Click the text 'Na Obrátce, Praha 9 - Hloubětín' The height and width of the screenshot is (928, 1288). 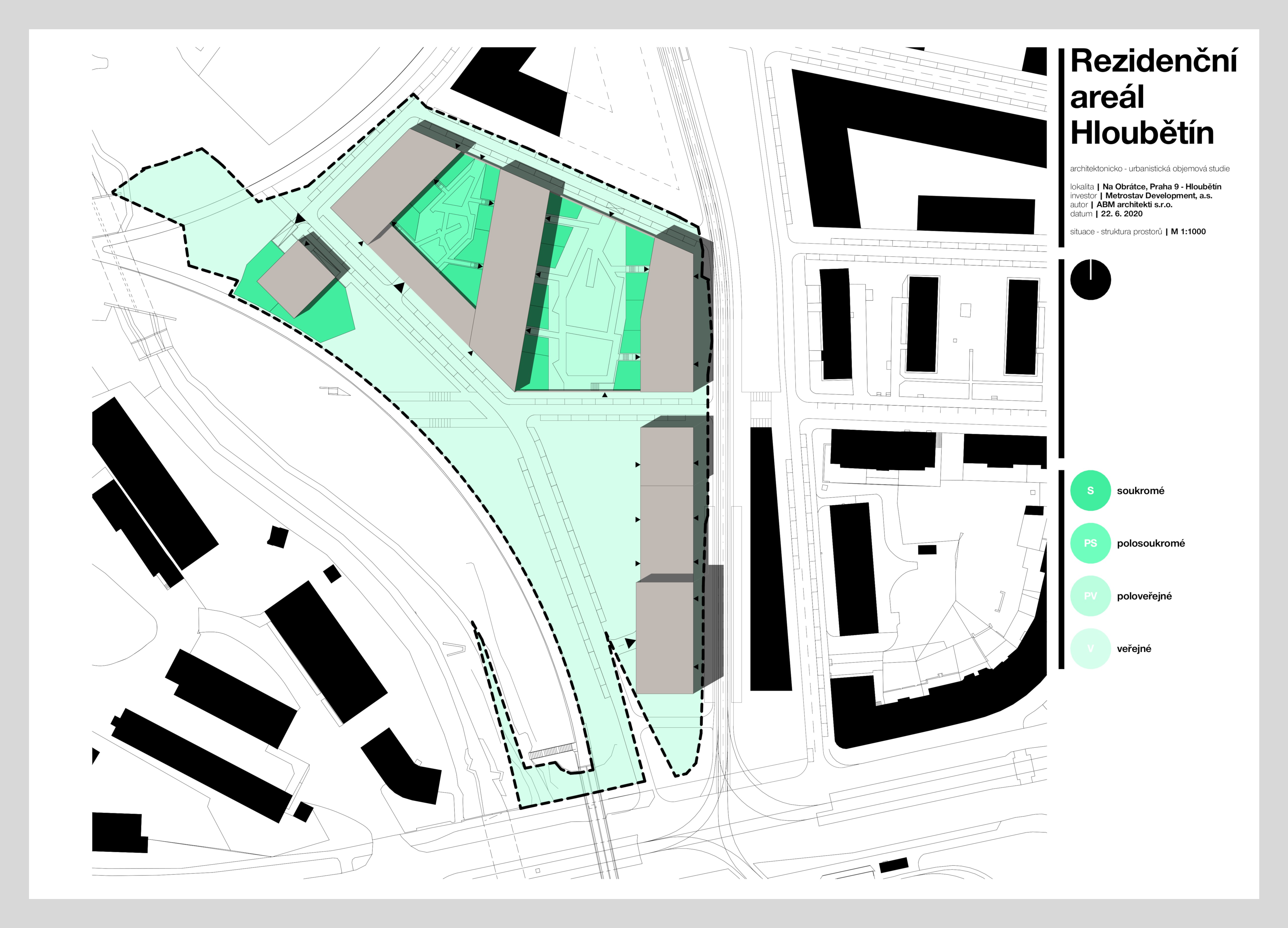click(x=1162, y=187)
